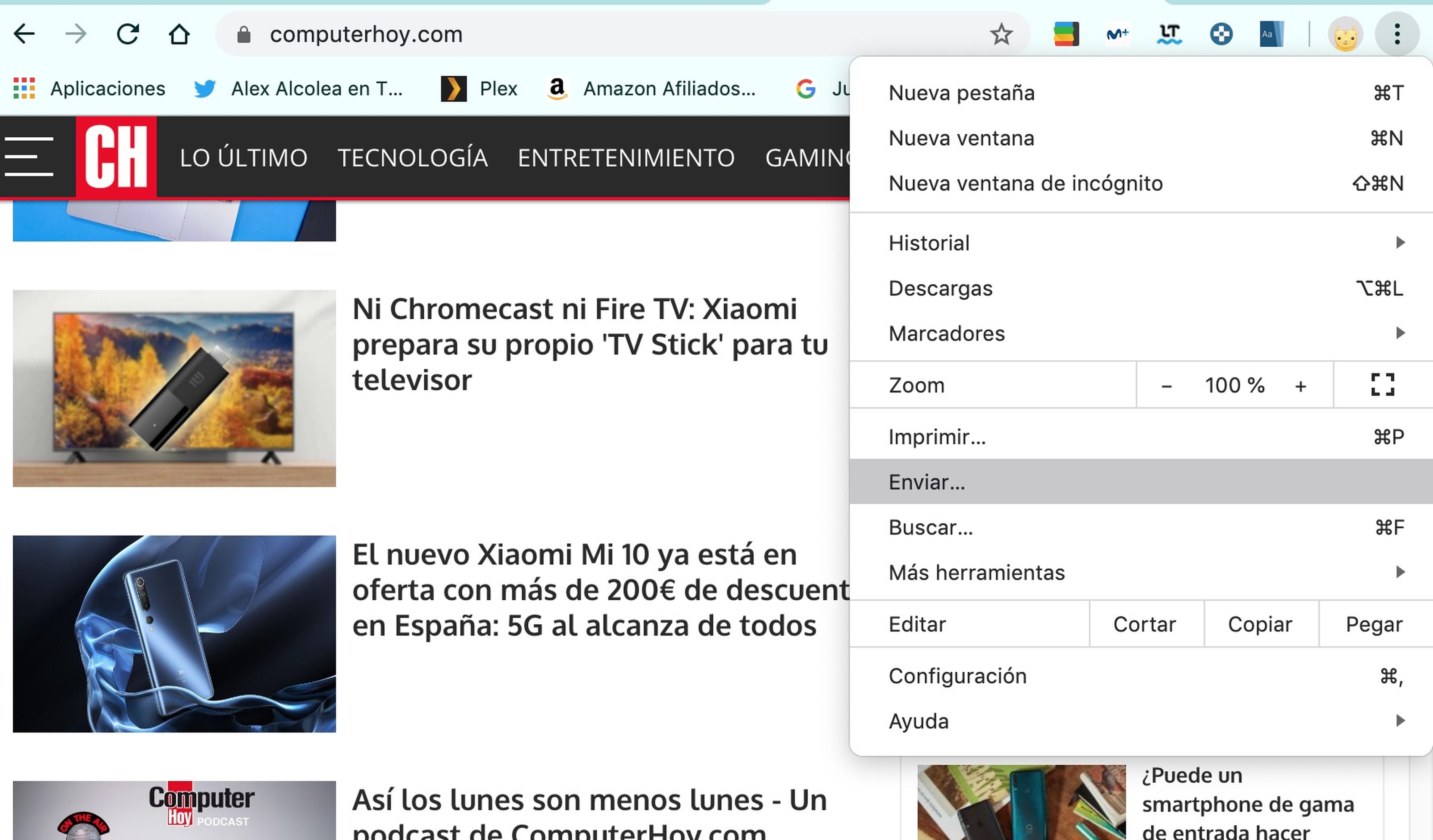Click the padlock site info icon
The image size is (1433, 840).
click(x=243, y=35)
